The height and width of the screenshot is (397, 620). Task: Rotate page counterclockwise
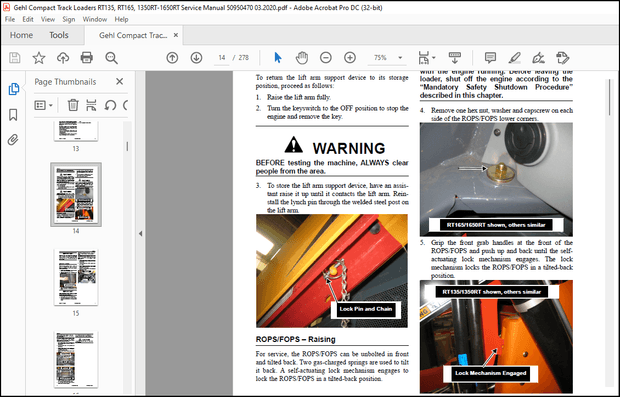point(110,105)
